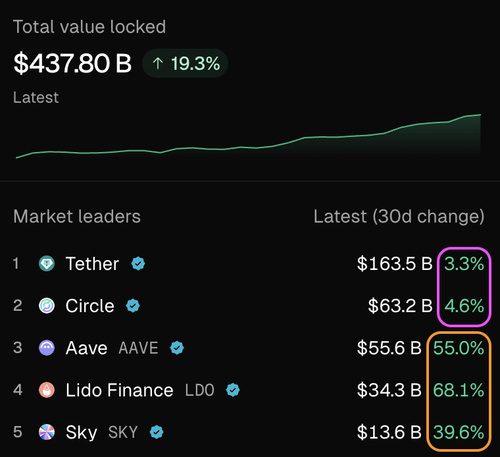Open the Tether market leader entry

[x=250, y=264]
